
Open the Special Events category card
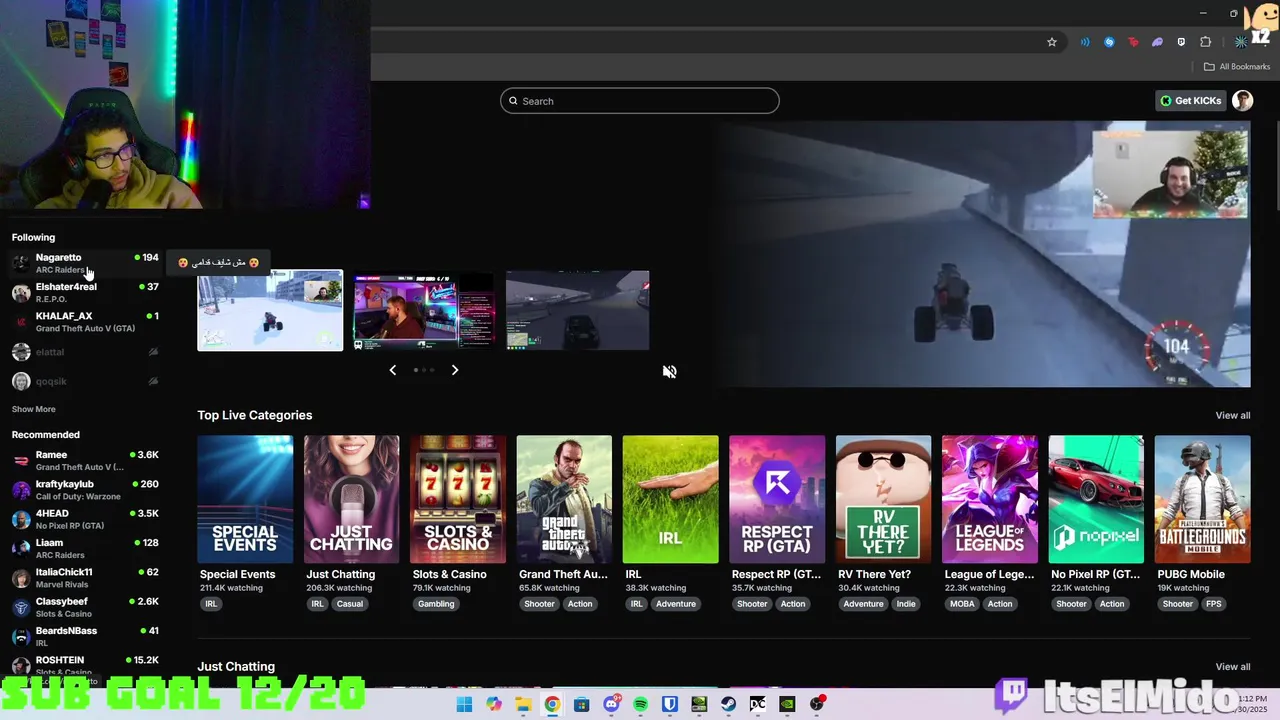pos(245,499)
